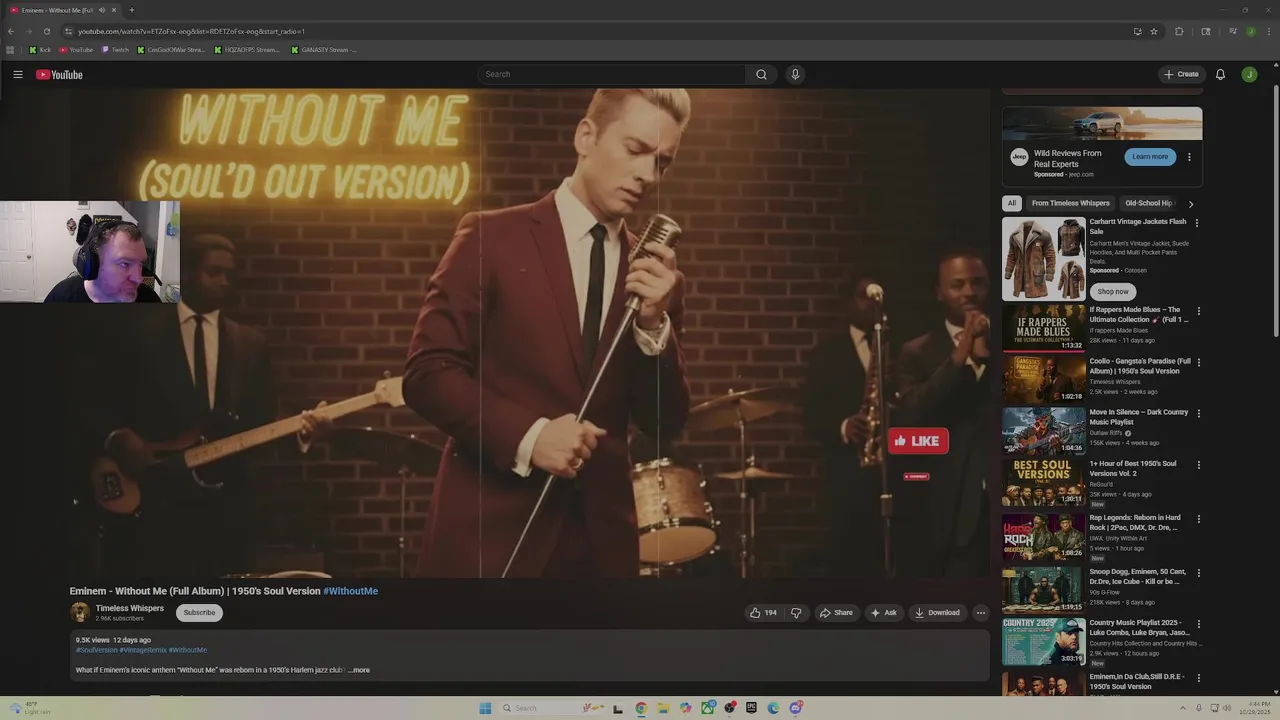Click Learn more on the Jeep ad
The width and height of the screenshot is (1280, 720).
(1150, 157)
